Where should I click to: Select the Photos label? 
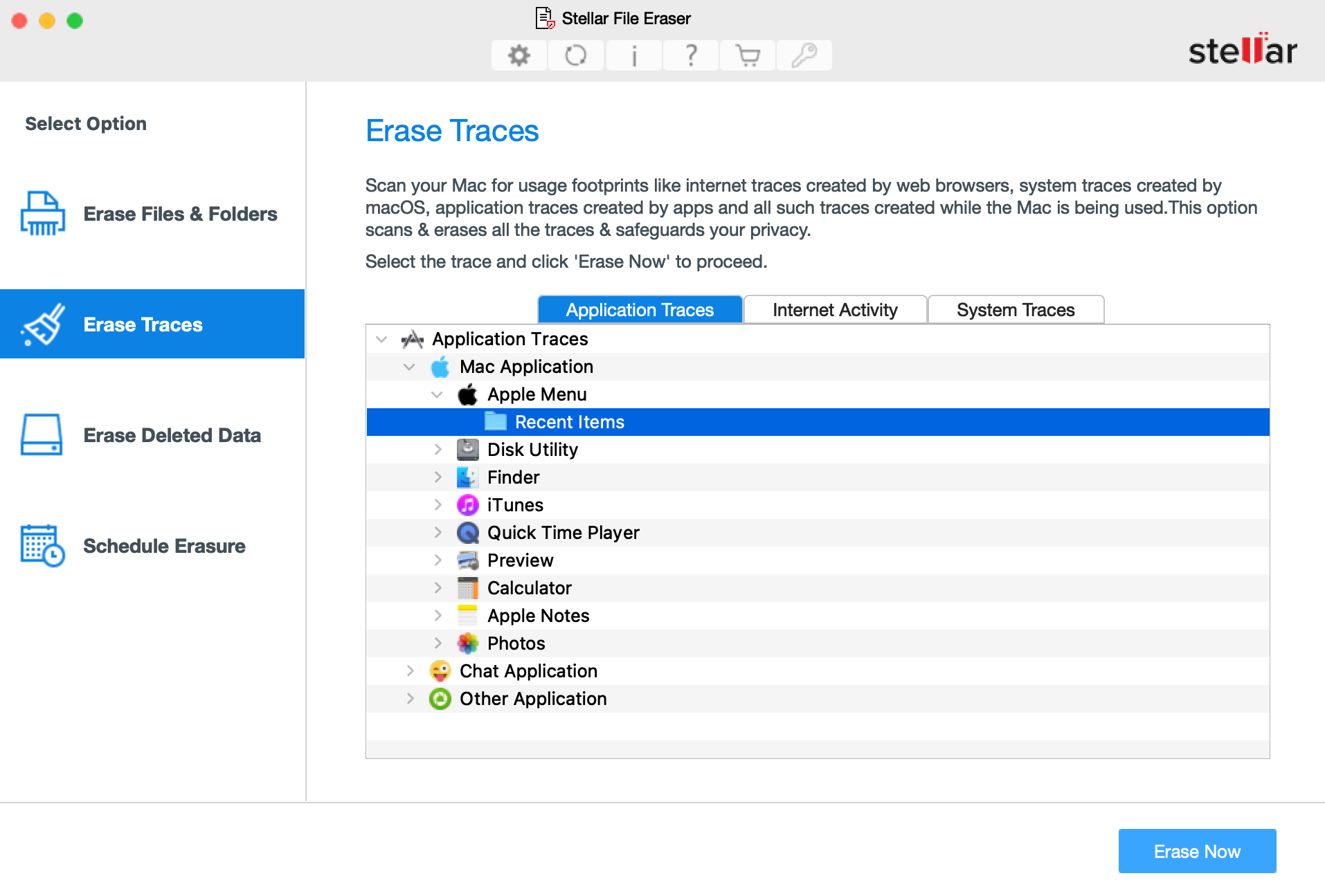point(516,643)
